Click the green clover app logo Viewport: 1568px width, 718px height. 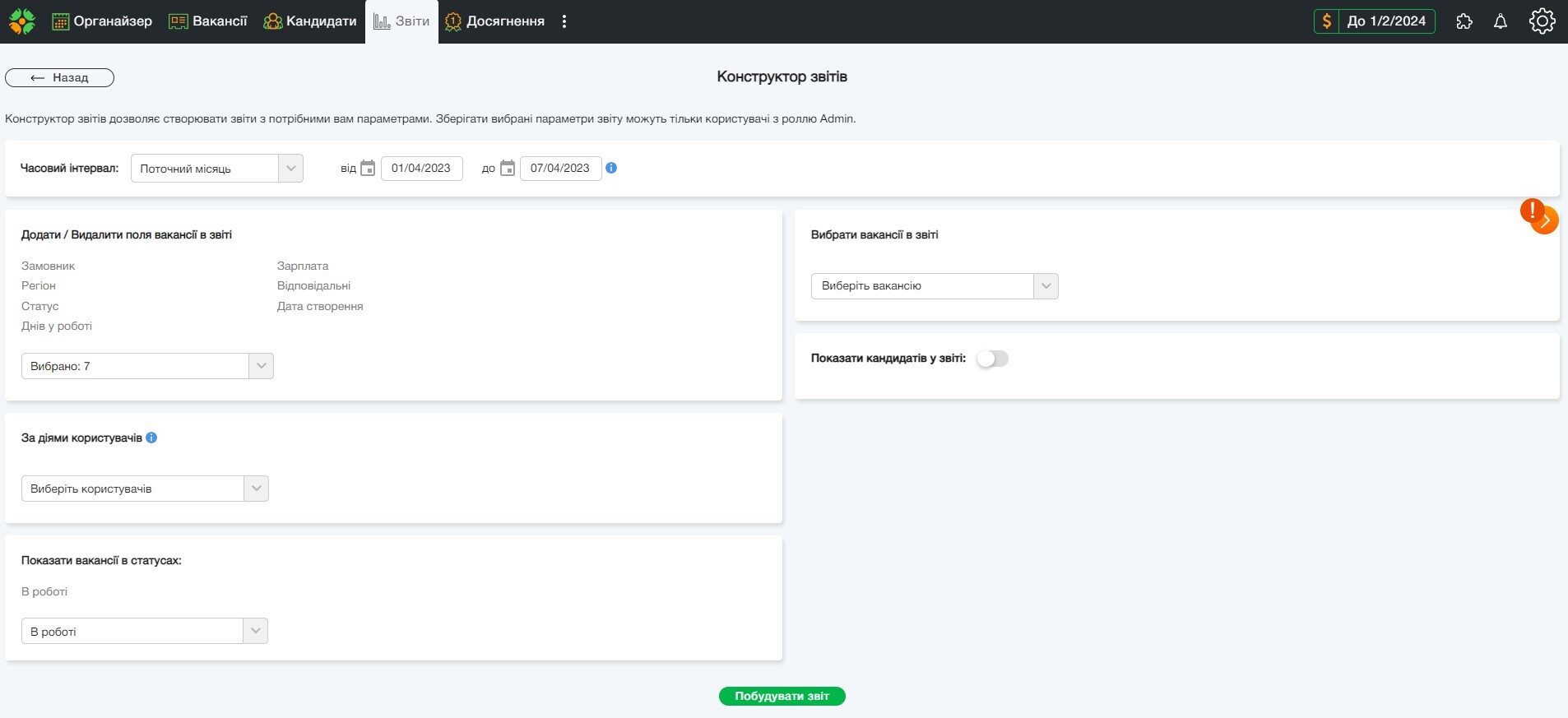[x=22, y=21]
